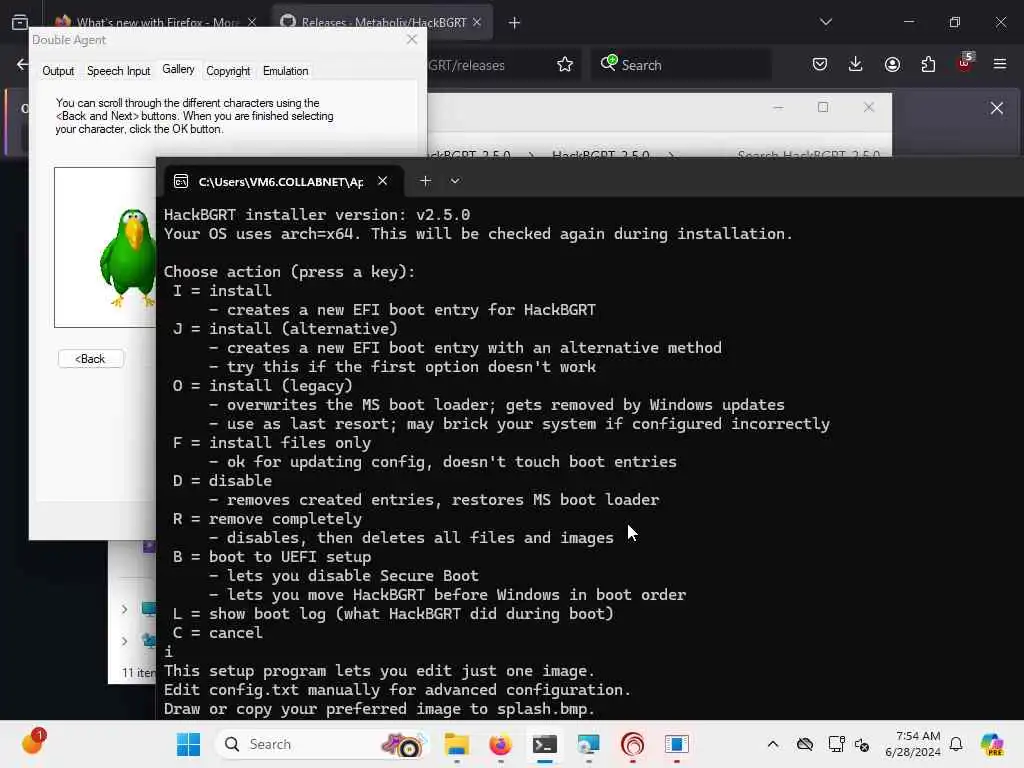Expand the upper tree node in File Explorer
The image size is (1024, 768).
[124, 609]
